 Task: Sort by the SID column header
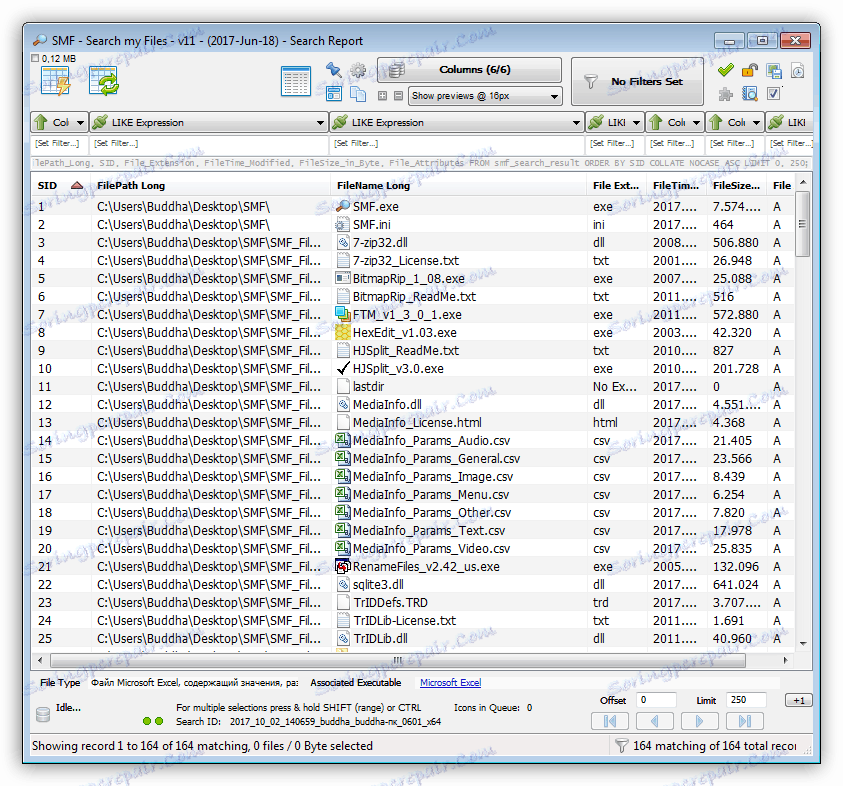point(60,185)
